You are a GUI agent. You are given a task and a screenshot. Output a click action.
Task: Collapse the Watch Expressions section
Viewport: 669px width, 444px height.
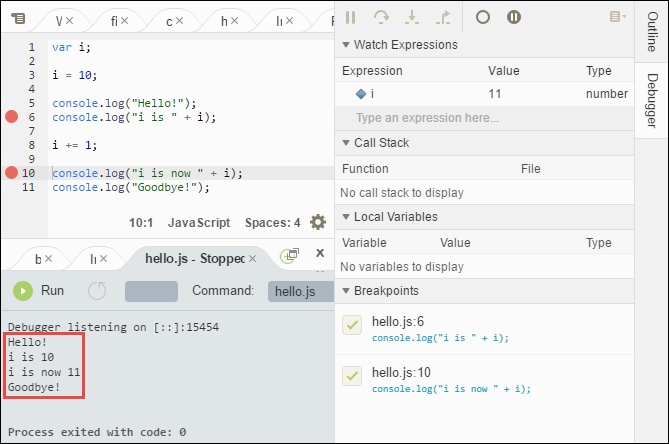tap(346, 45)
